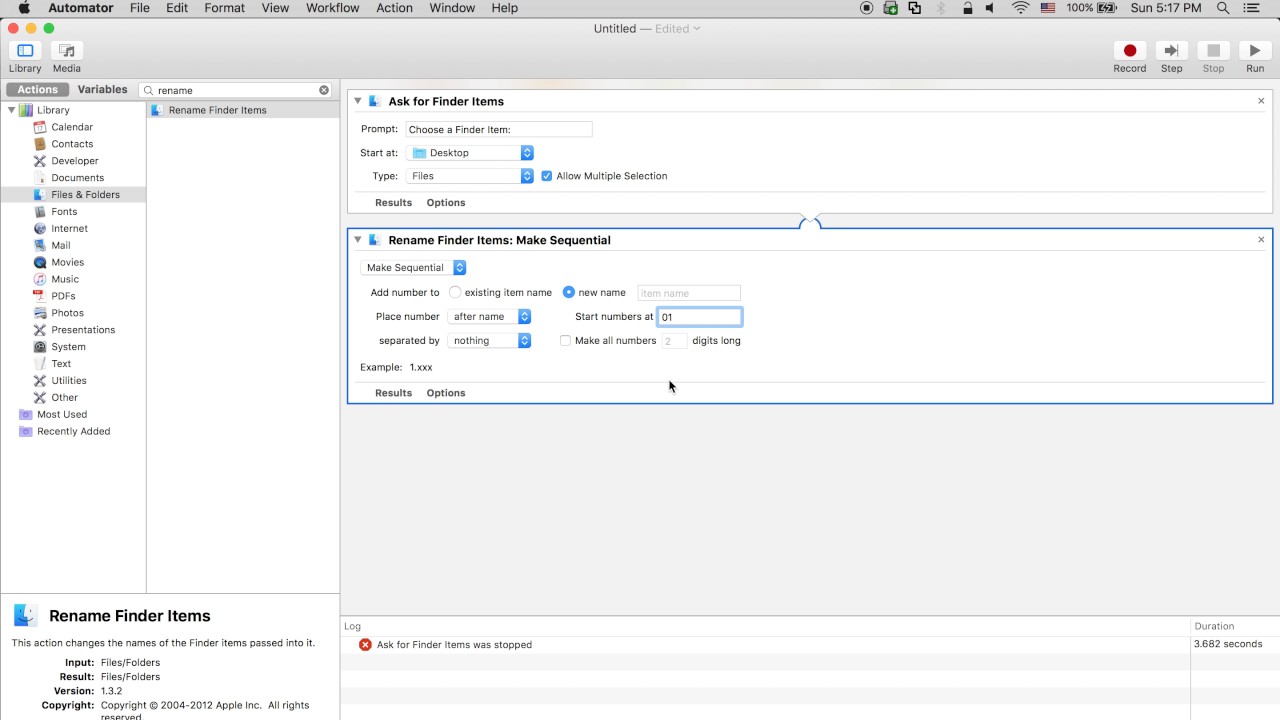Toggle Allow Multiple Selection checkbox
Image resolution: width=1280 pixels, height=720 pixels.
[547, 176]
